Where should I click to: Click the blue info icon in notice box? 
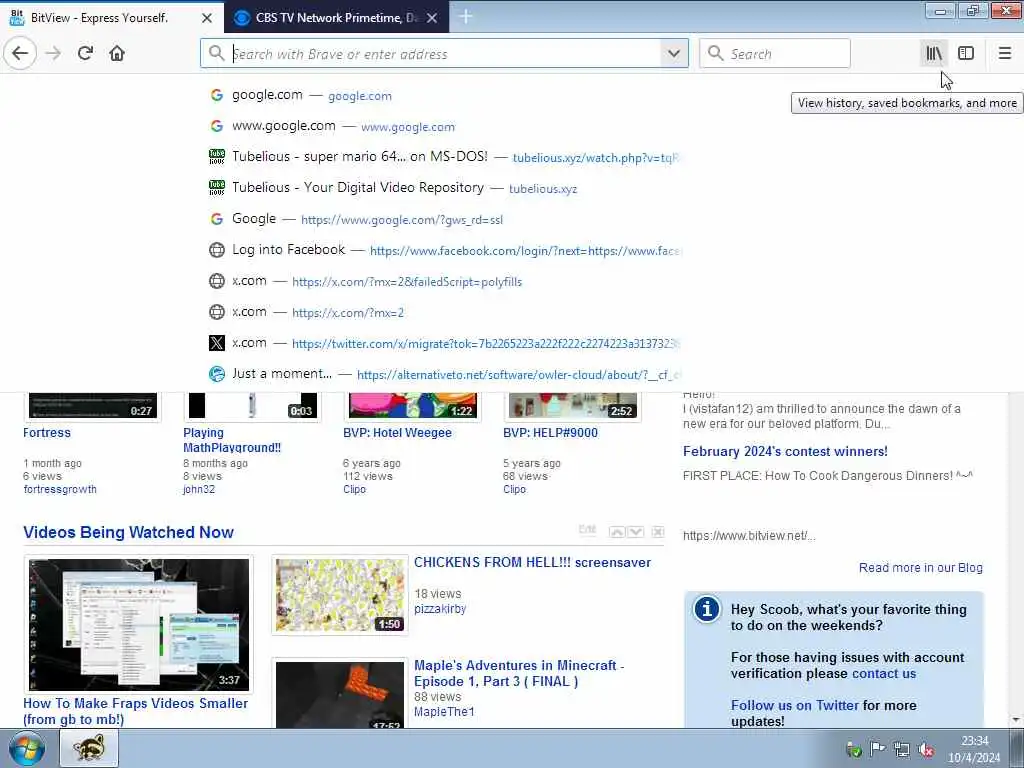pyautogui.click(x=707, y=609)
